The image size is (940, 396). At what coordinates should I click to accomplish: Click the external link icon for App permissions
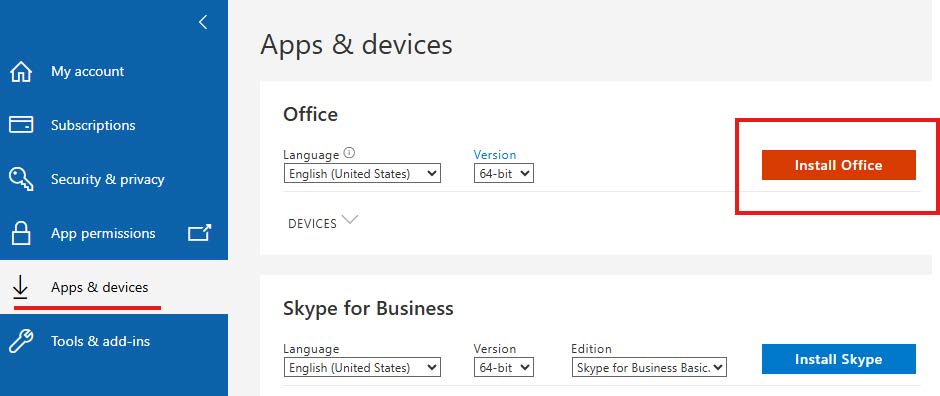(200, 232)
